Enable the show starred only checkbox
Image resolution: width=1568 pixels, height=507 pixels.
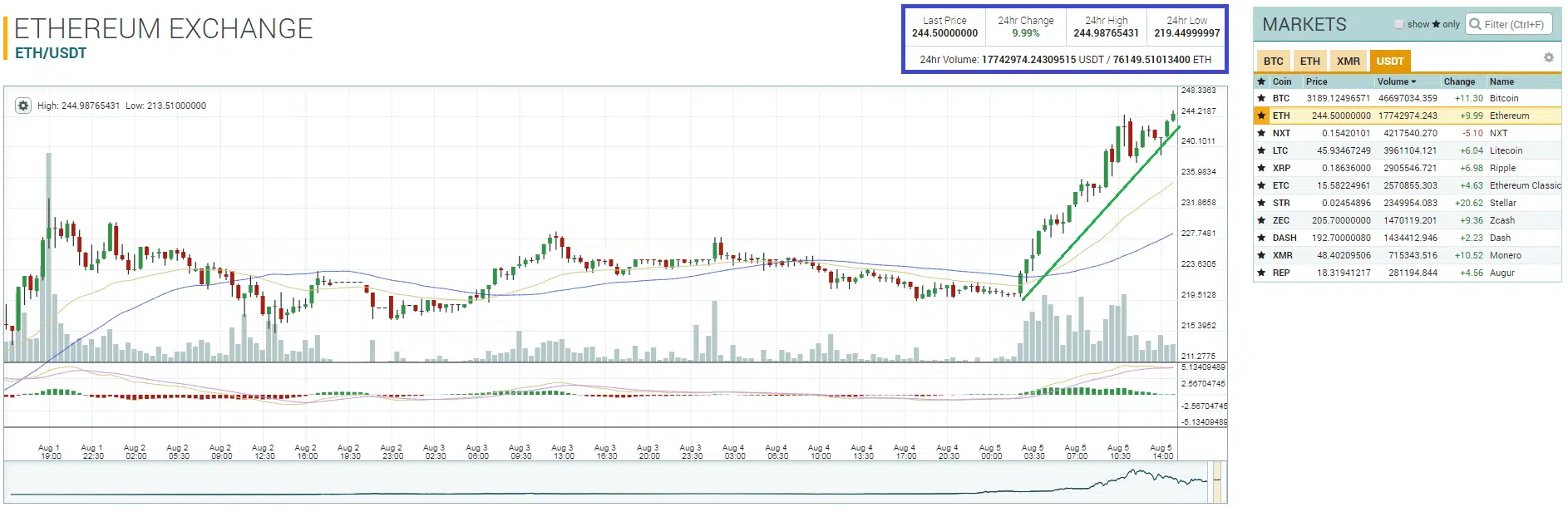[x=1399, y=24]
